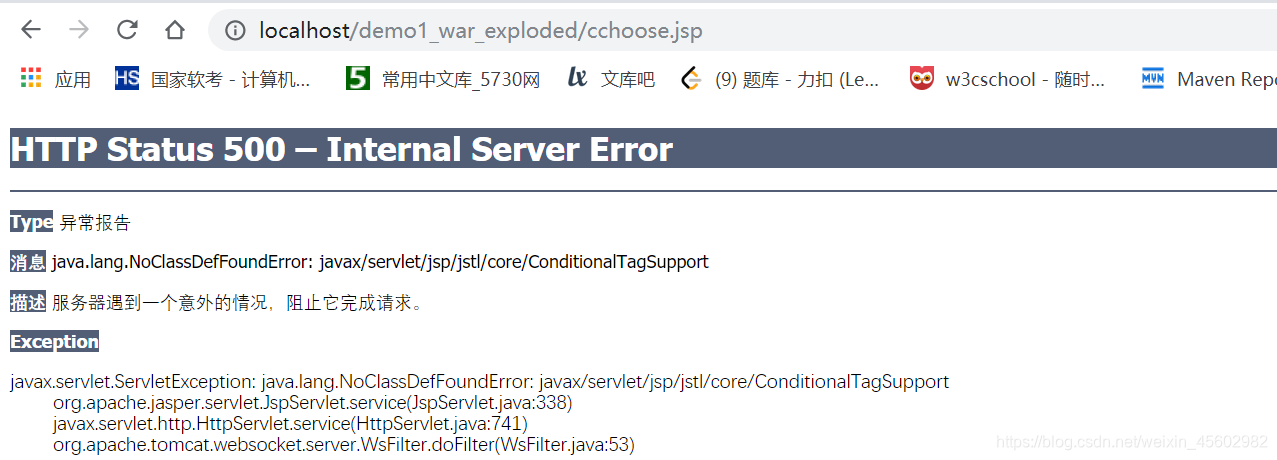Viewport: 1277px width, 460px height.
Task: Click the JspServlet.service stack trace line
Action: 313,402
